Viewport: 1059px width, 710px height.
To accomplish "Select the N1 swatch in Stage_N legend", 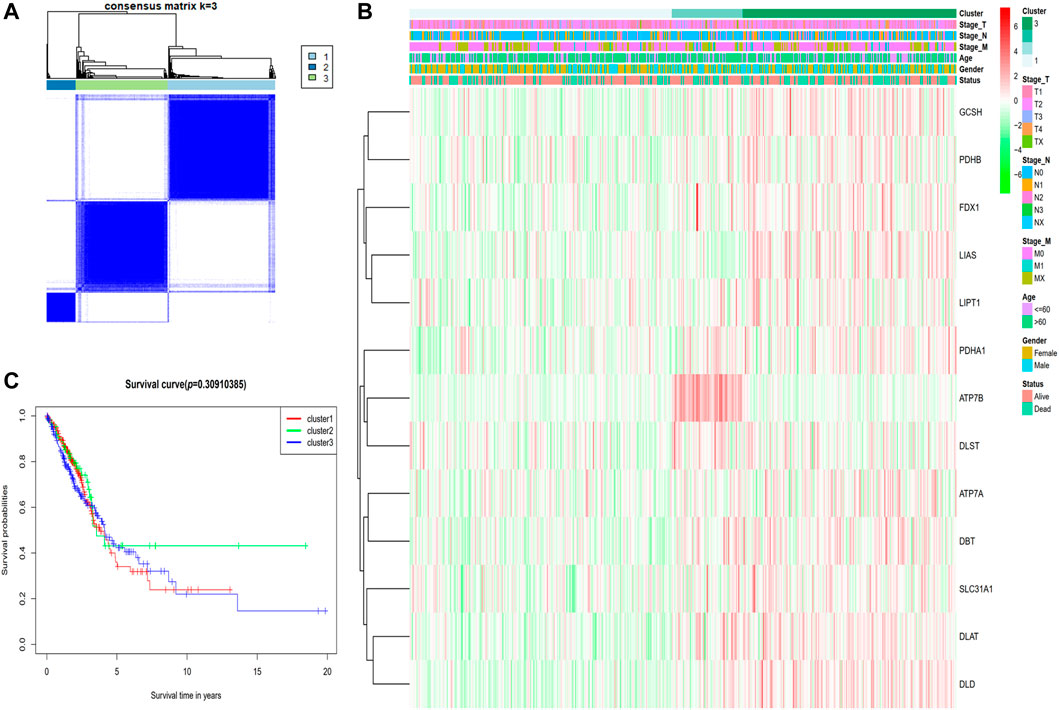I will (x=1027, y=185).
